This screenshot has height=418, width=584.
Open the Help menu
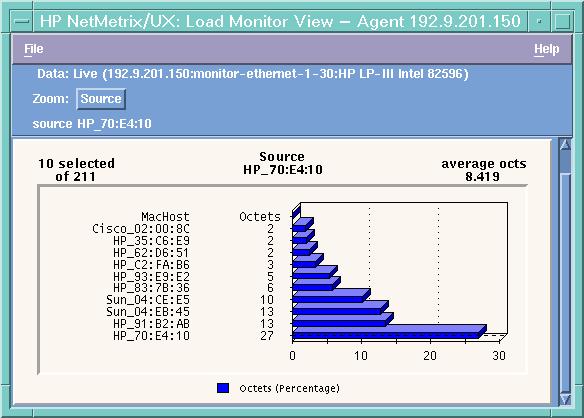tap(546, 49)
